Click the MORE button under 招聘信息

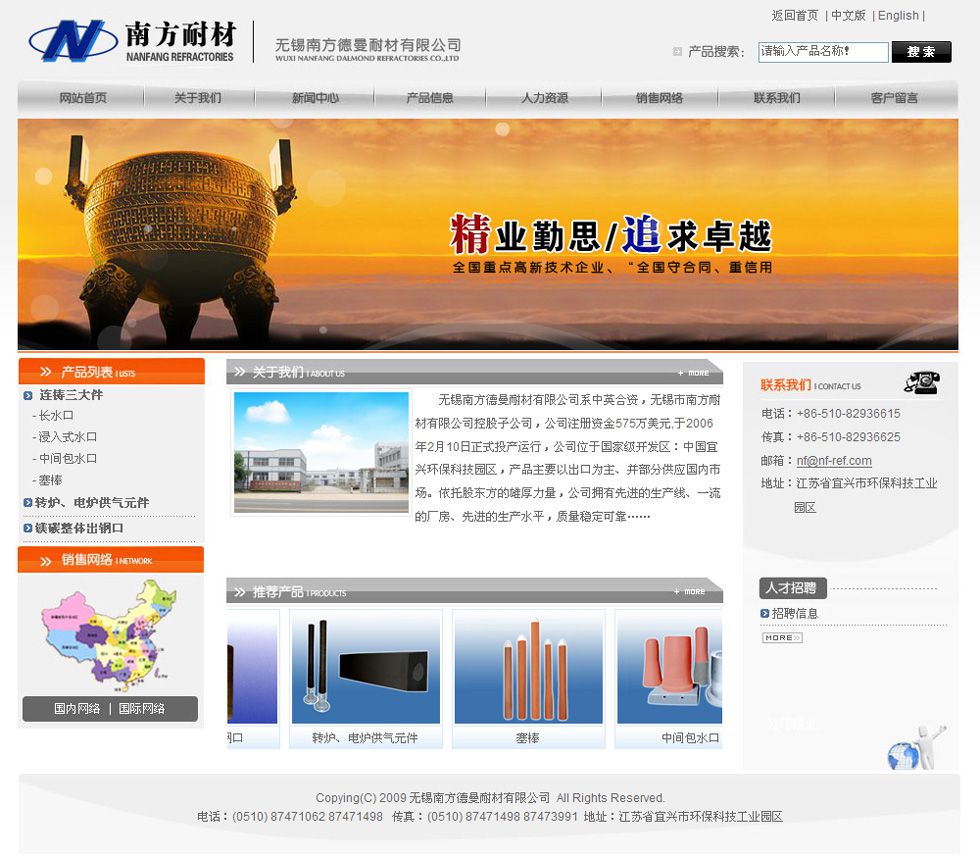(x=781, y=638)
